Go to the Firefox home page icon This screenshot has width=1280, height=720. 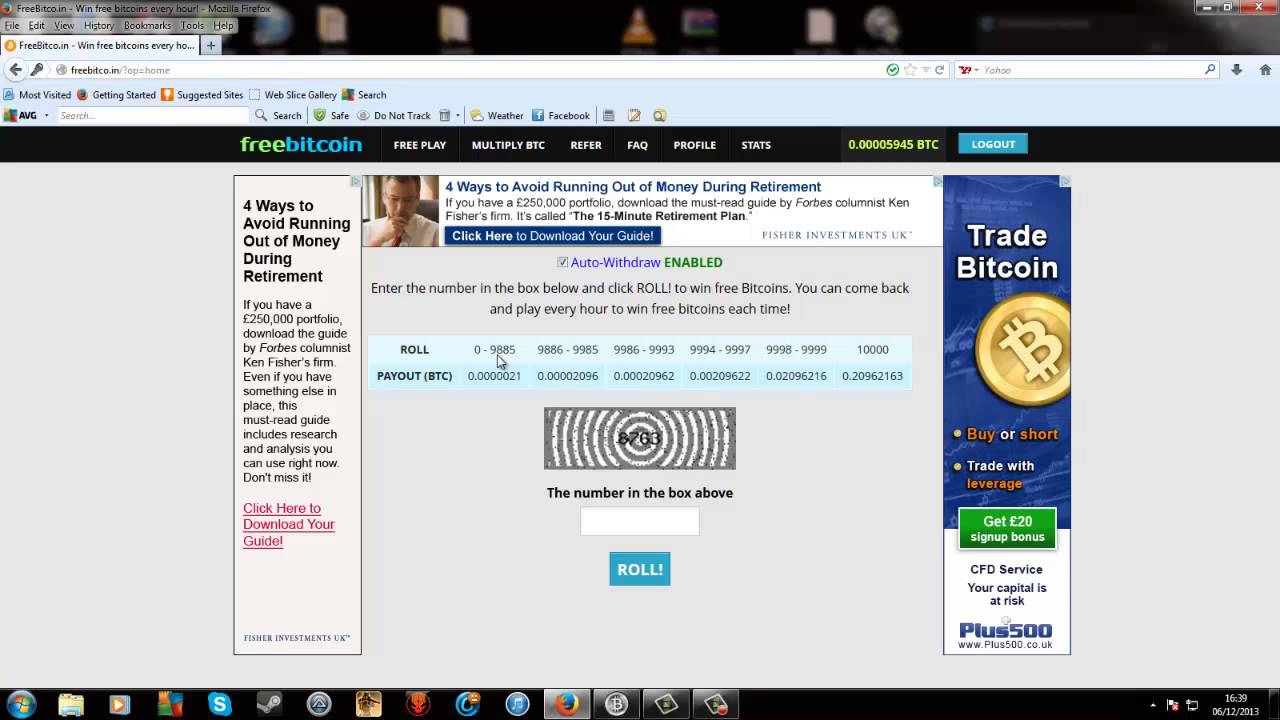[1265, 70]
